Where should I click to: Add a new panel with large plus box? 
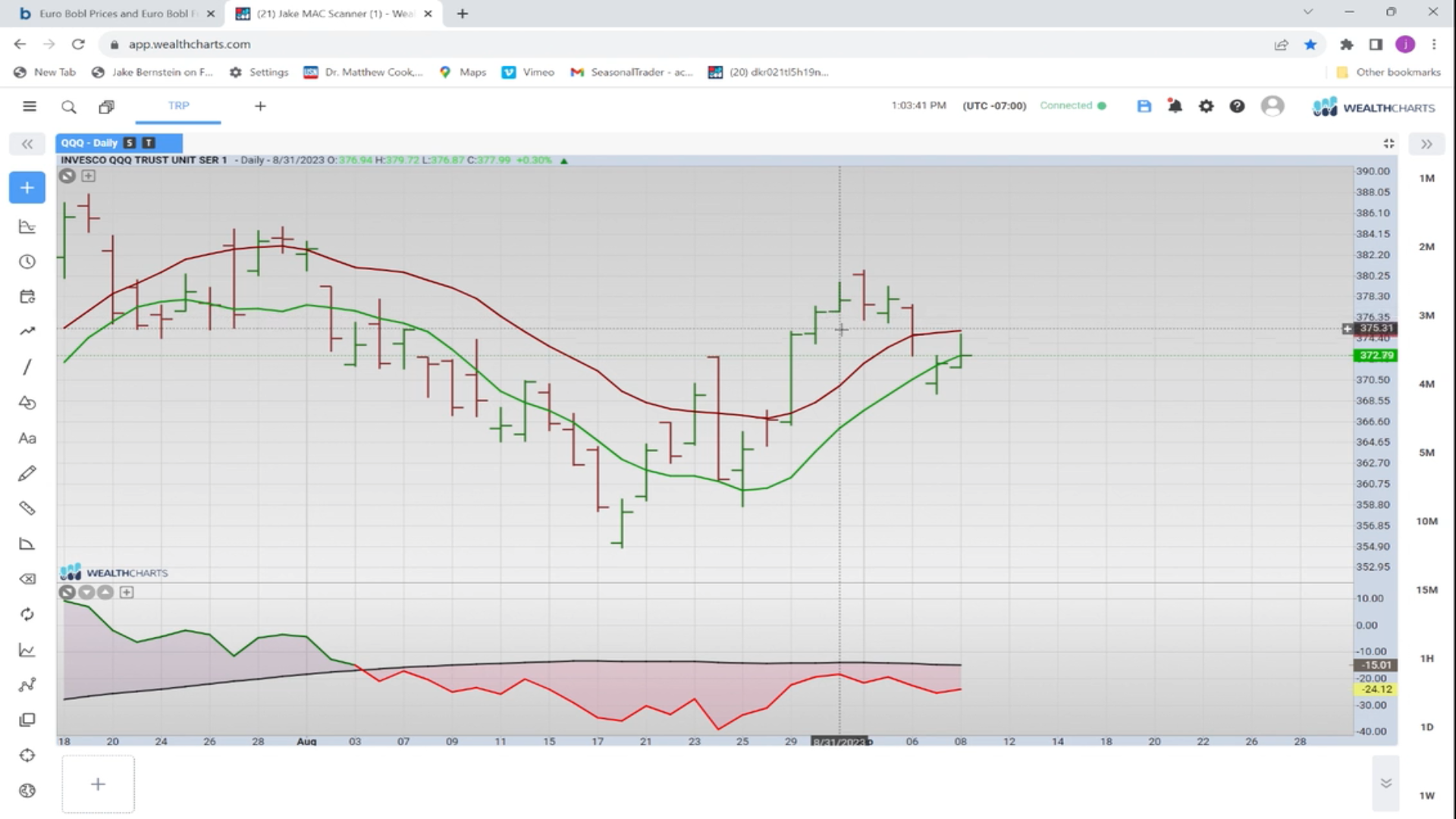click(x=98, y=784)
